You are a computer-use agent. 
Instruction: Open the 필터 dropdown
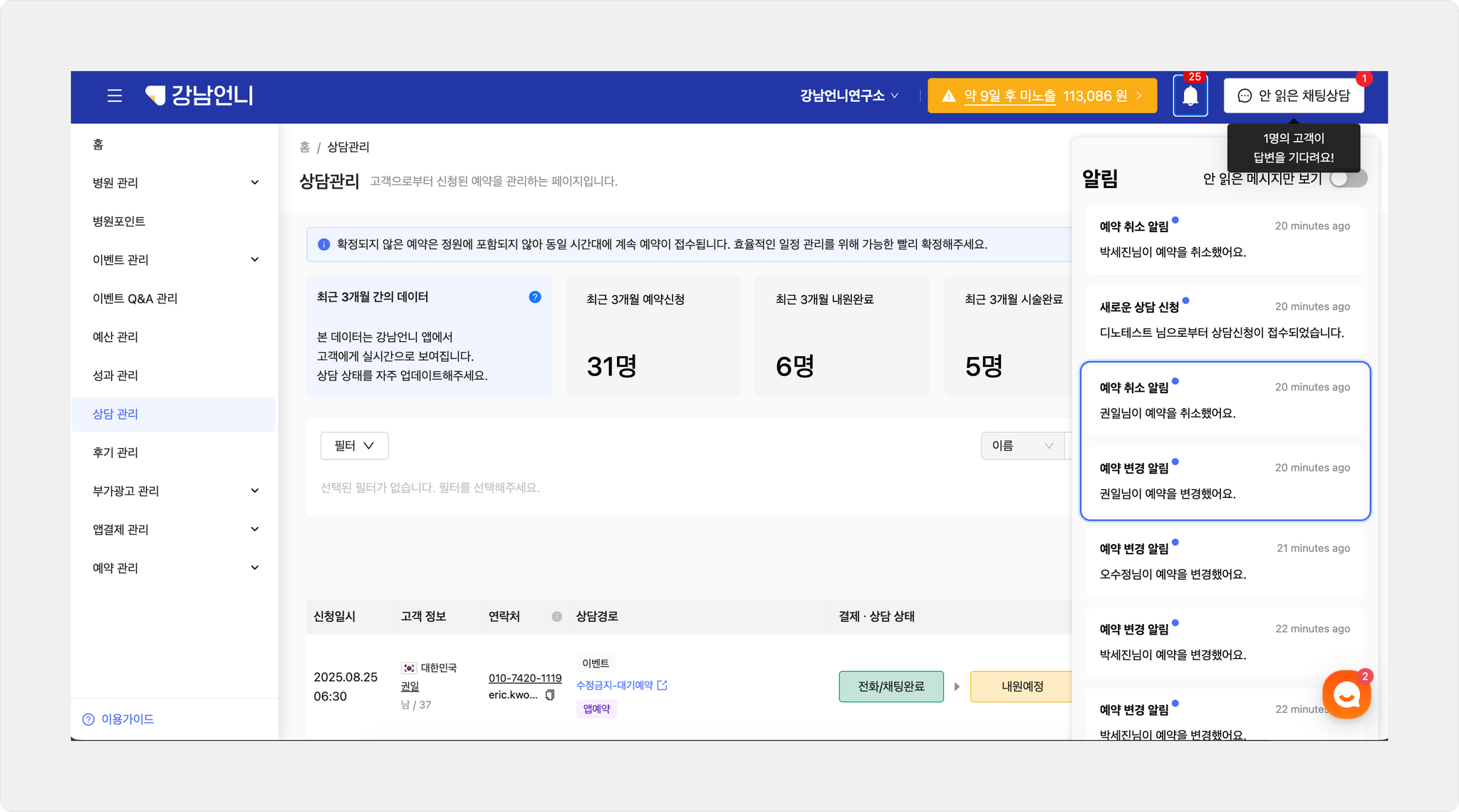(x=354, y=446)
